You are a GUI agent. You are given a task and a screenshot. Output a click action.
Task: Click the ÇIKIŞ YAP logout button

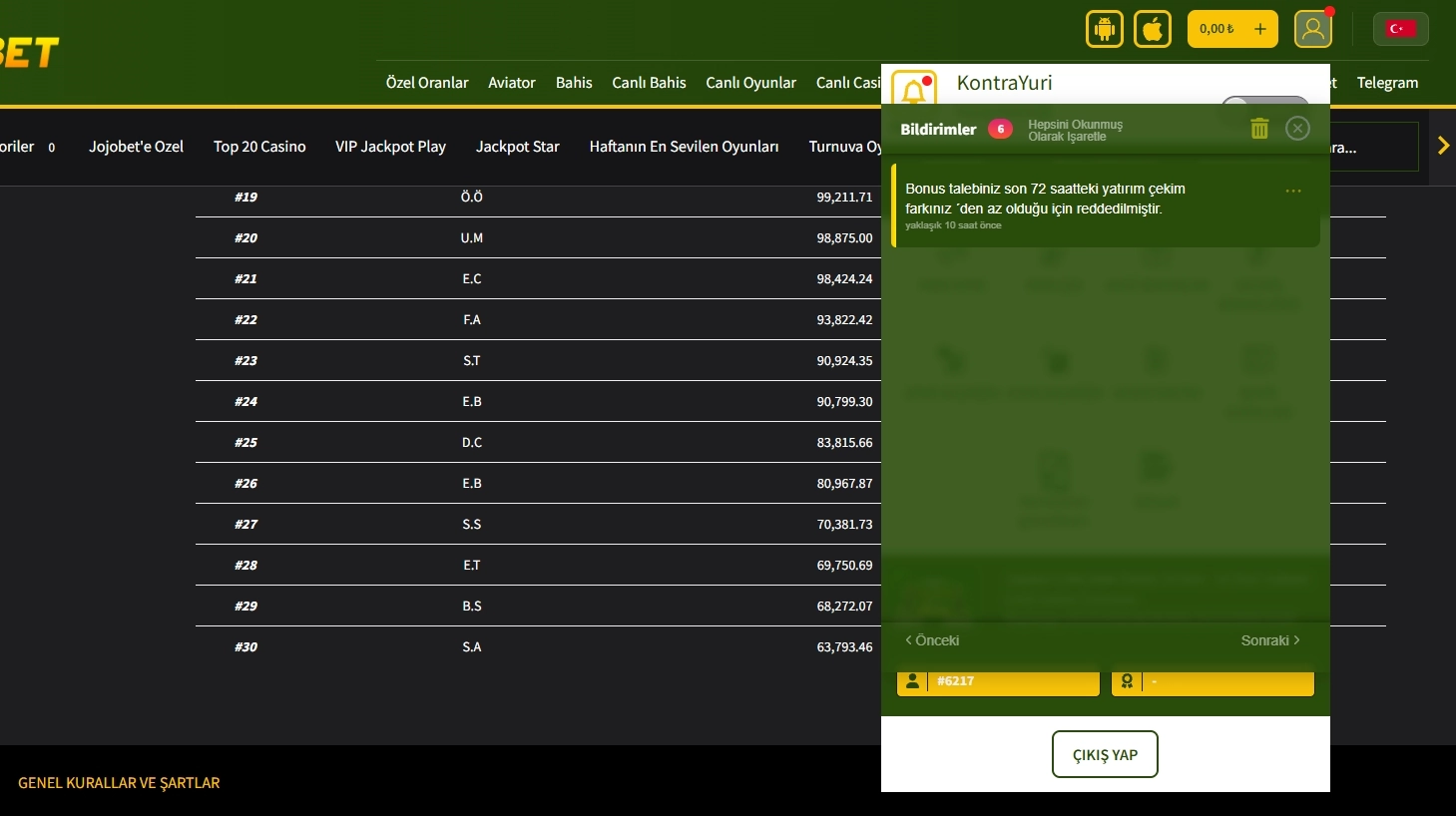(1105, 754)
